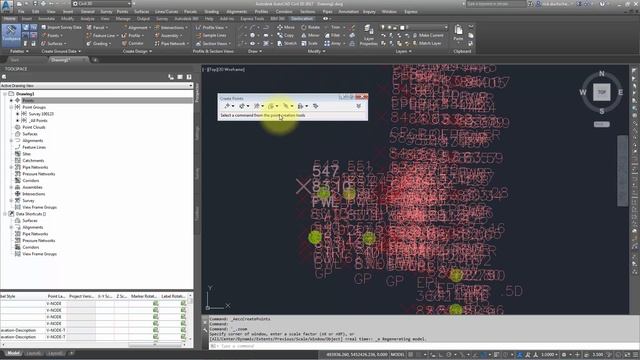Select Survey 100123 point group
Viewport: 640px width, 360px height.
click(x=41, y=114)
